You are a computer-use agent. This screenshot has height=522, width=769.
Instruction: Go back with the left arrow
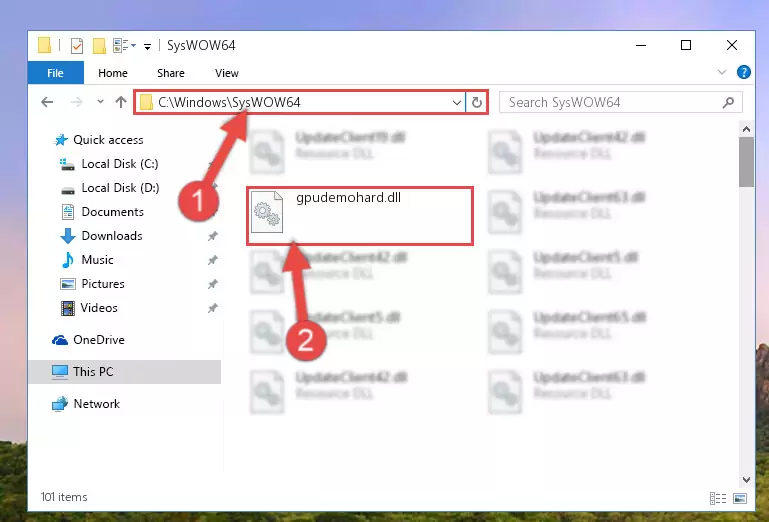(x=47, y=102)
